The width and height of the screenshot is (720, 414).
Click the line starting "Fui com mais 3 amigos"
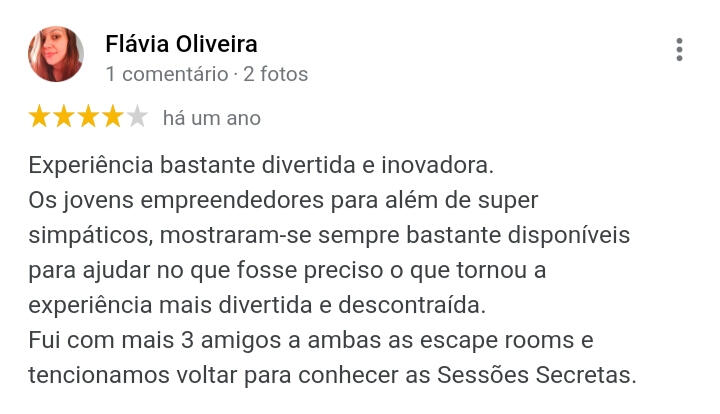[311, 340]
